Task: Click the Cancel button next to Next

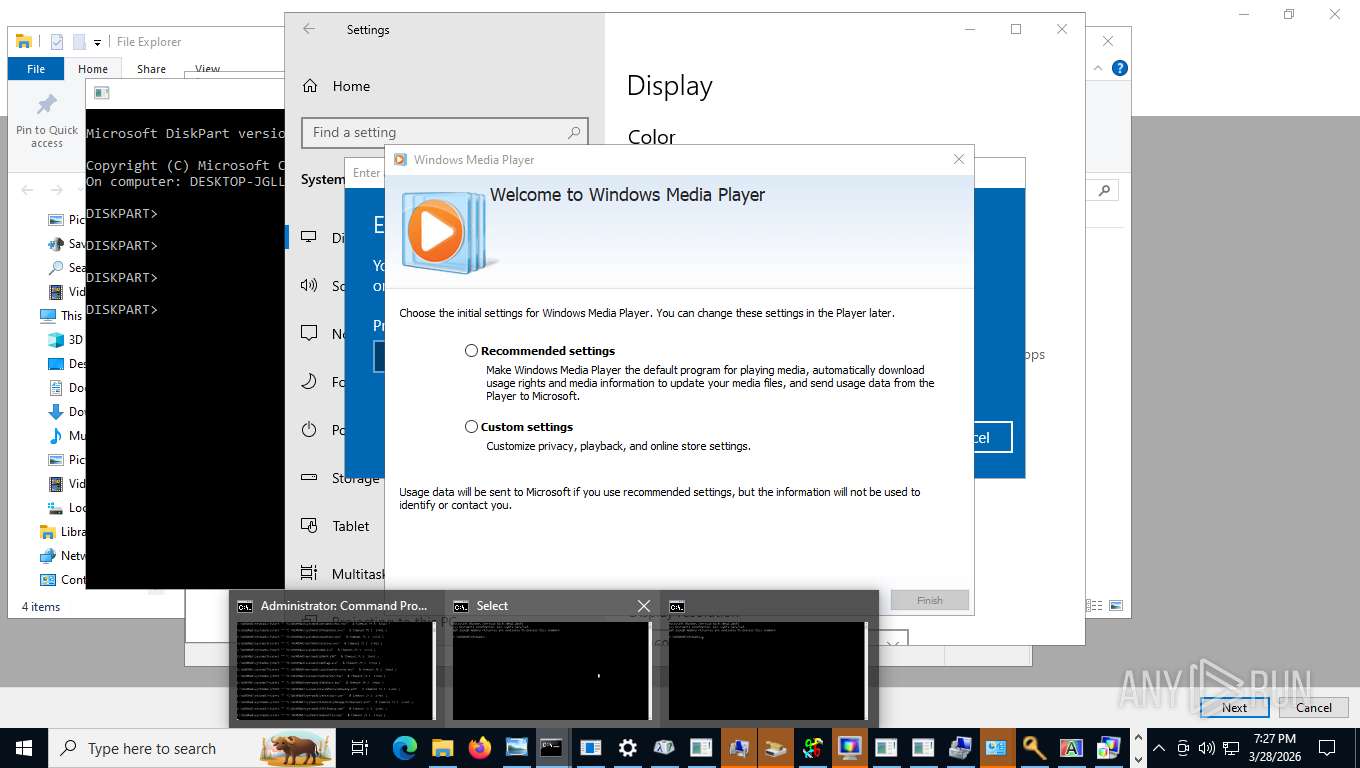Action: click(1314, 707)
